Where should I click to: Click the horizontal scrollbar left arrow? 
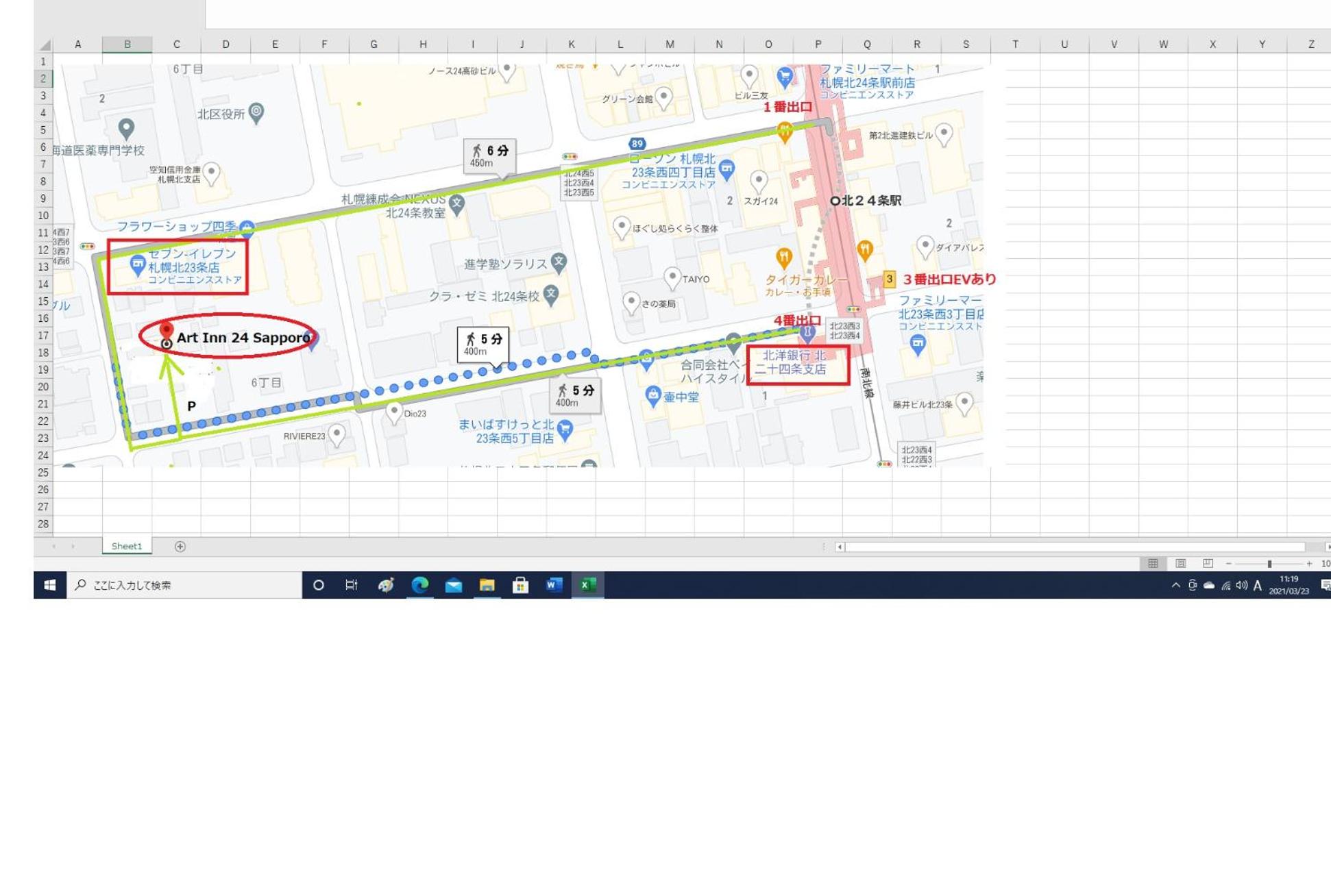(x=840, y=547)
